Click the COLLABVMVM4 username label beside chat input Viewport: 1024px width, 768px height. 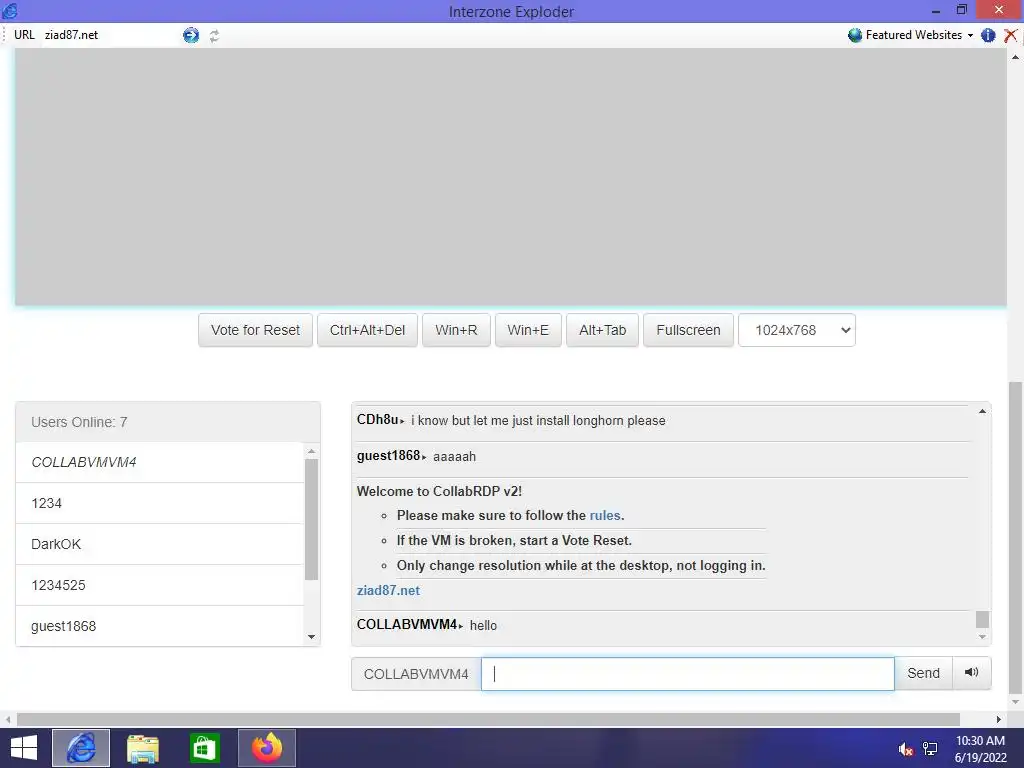point(416,673)
